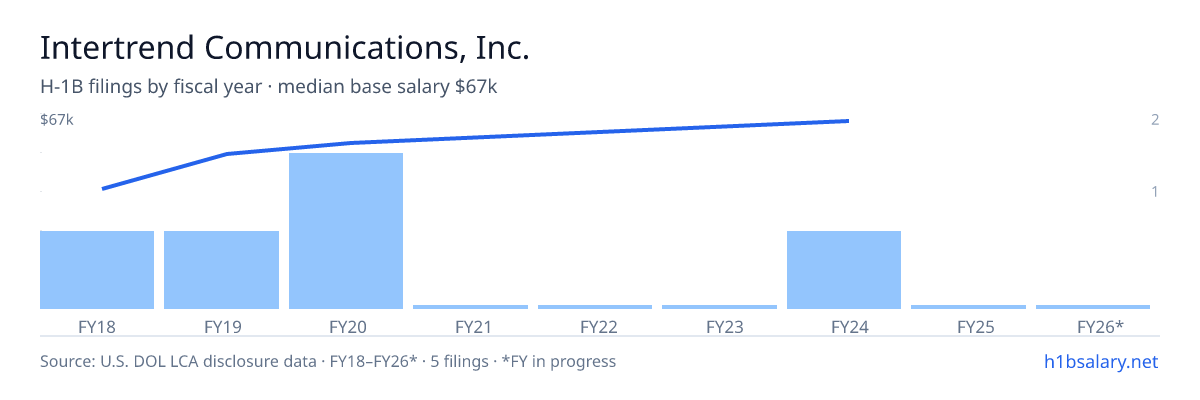Click the small FY22 bar
Screen dimensions: 1200x400
[595, 307]
